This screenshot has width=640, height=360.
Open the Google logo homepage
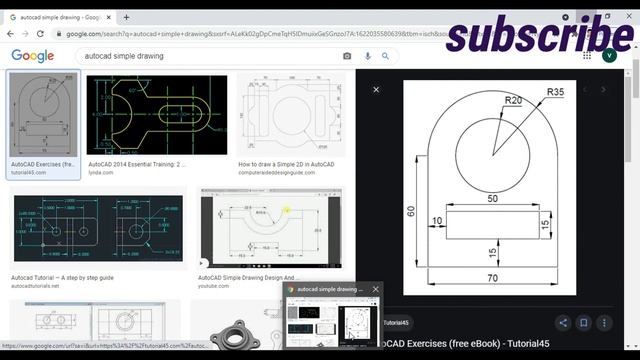point(33,56)
